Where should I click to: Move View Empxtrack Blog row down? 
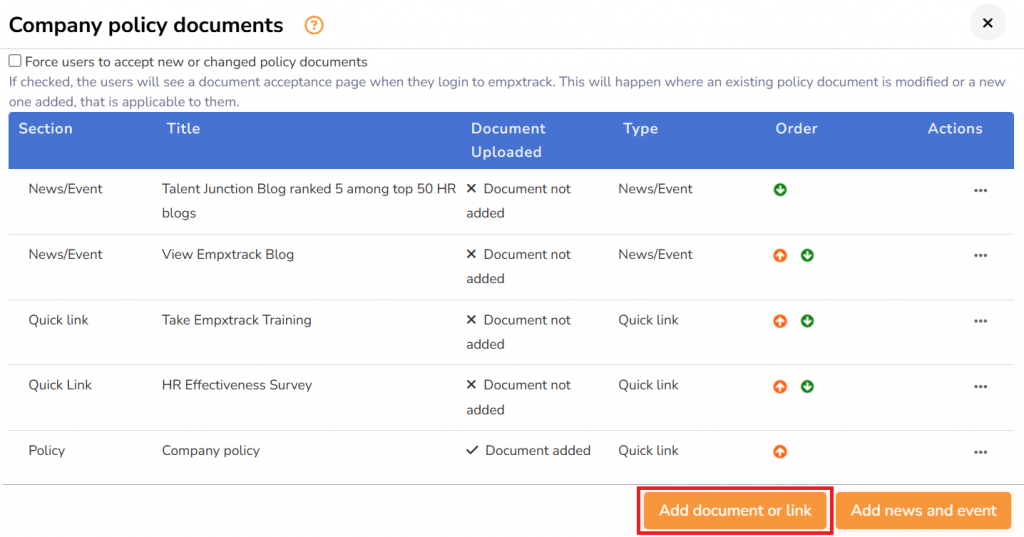tap(807, 255)
